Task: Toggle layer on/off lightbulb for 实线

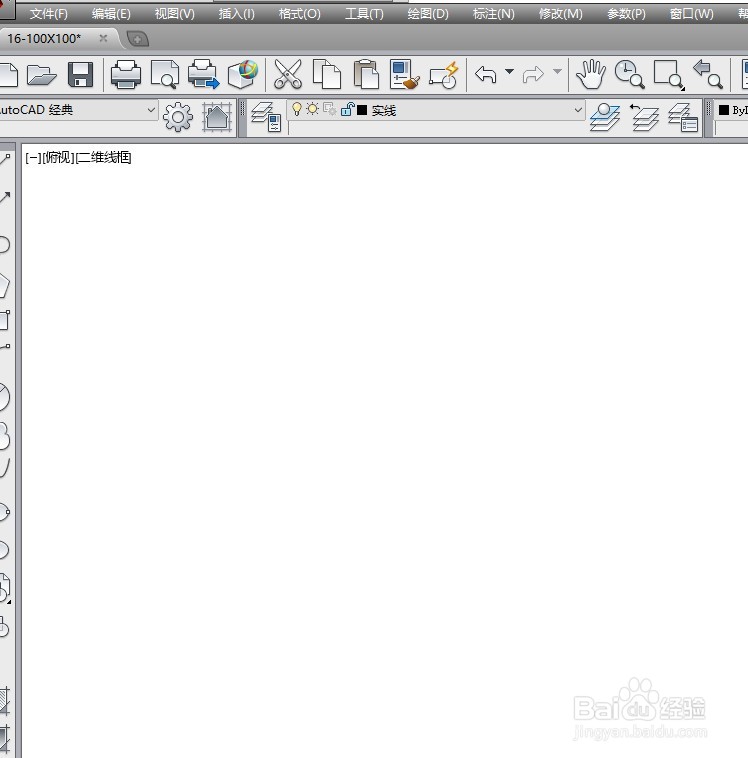Action: [297, 109]
